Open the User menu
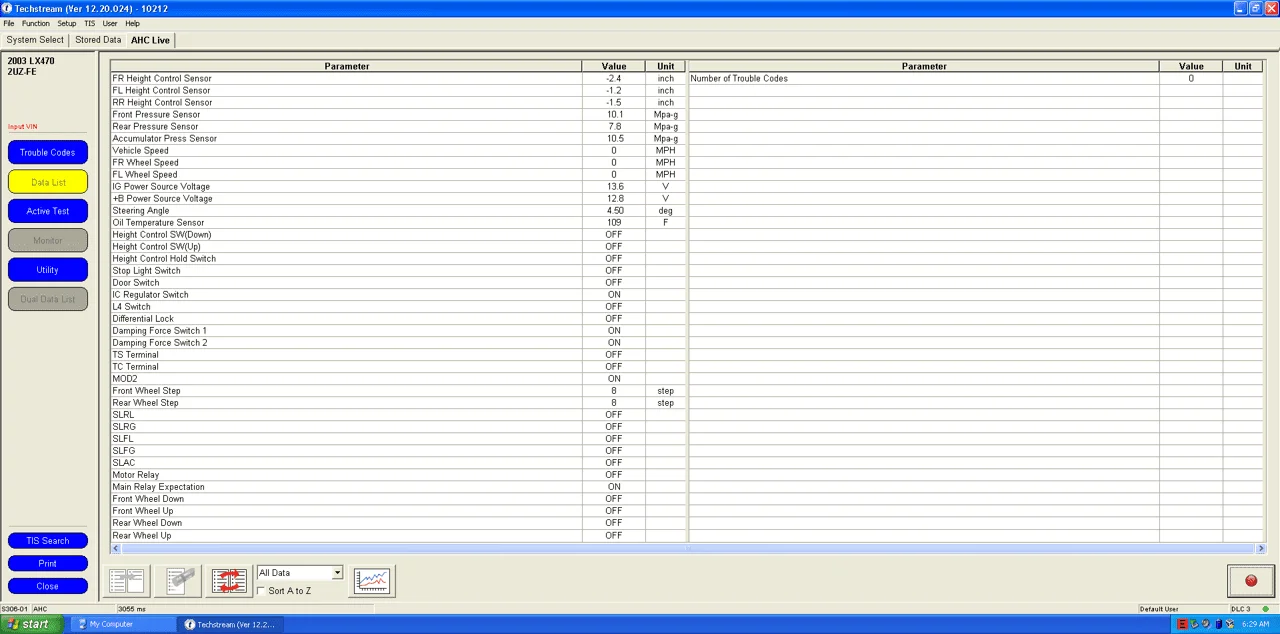This screenshot has height=634, width=1280. (110, 23)
